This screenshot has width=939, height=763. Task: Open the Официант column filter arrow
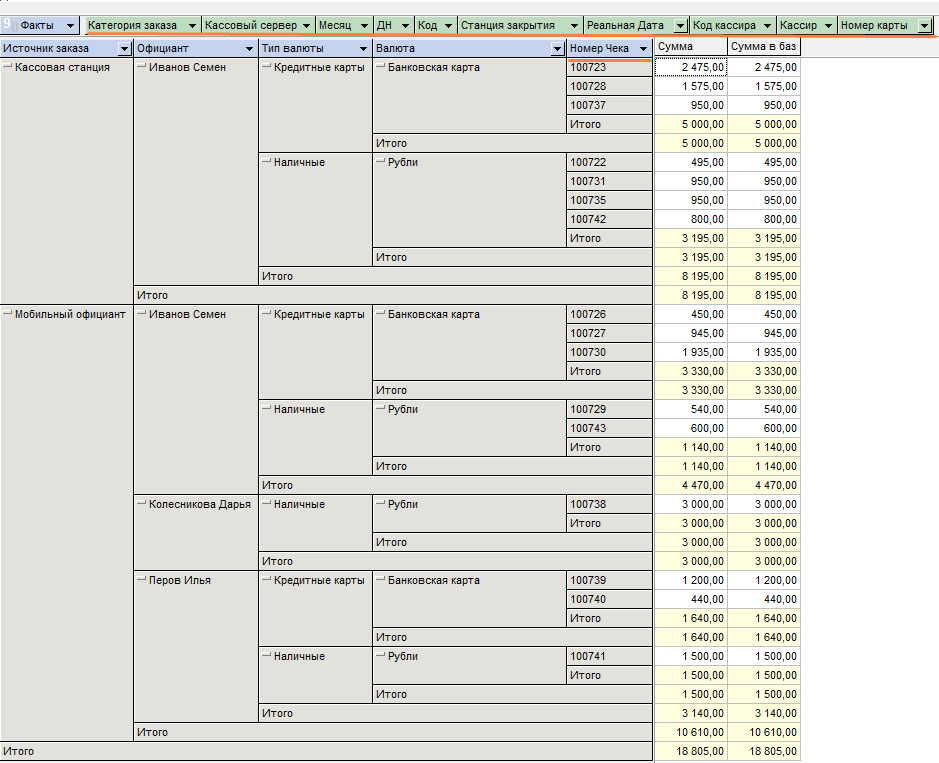coord(249,48)
